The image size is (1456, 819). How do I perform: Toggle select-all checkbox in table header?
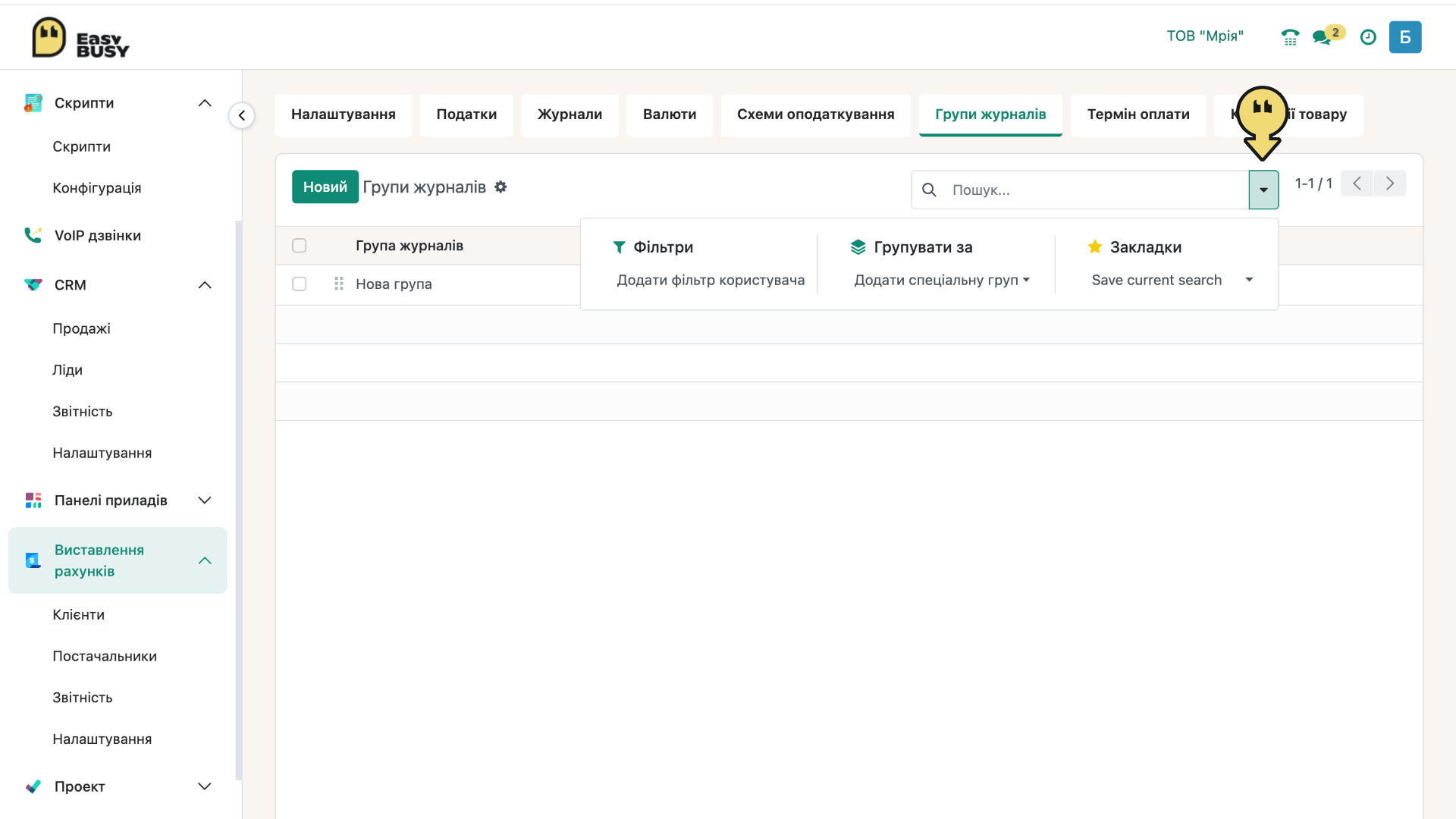300,246
